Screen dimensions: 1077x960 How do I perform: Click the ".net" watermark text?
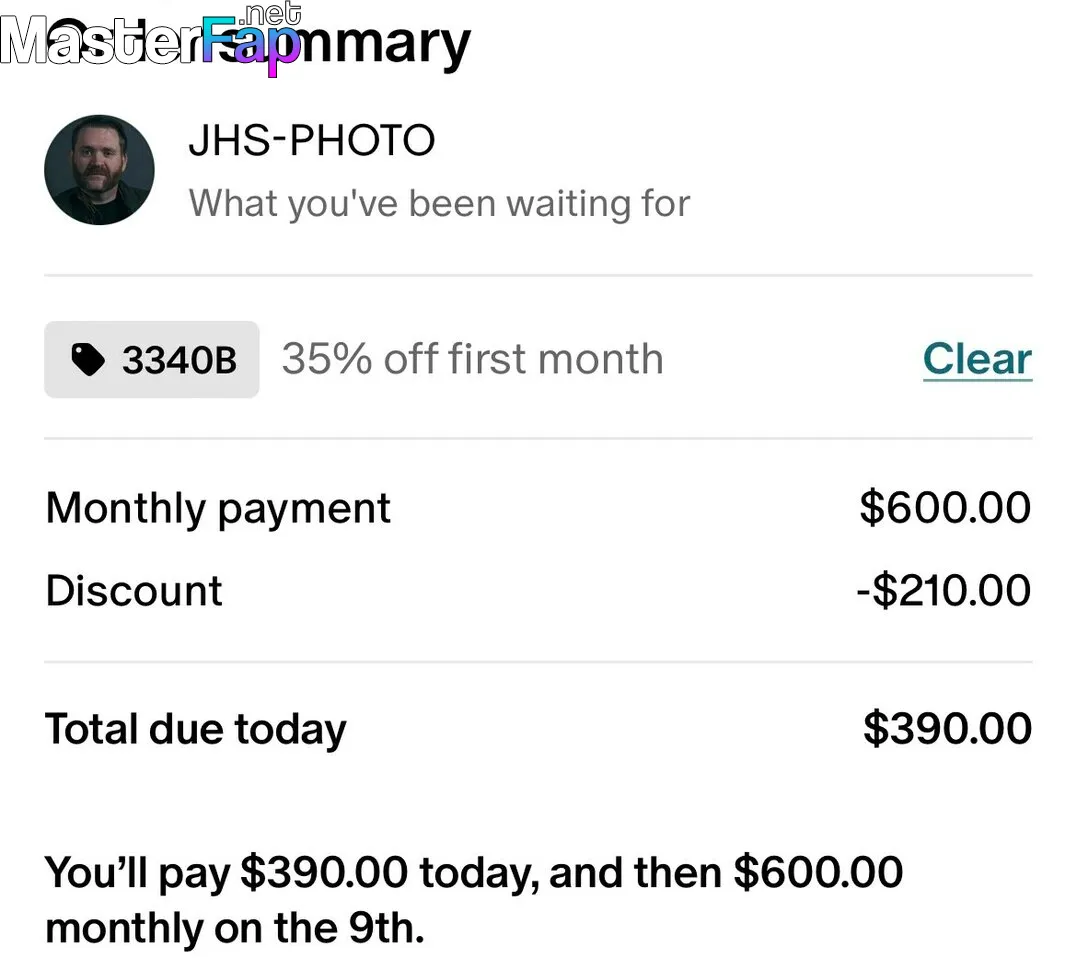click(x=270, y=12)
